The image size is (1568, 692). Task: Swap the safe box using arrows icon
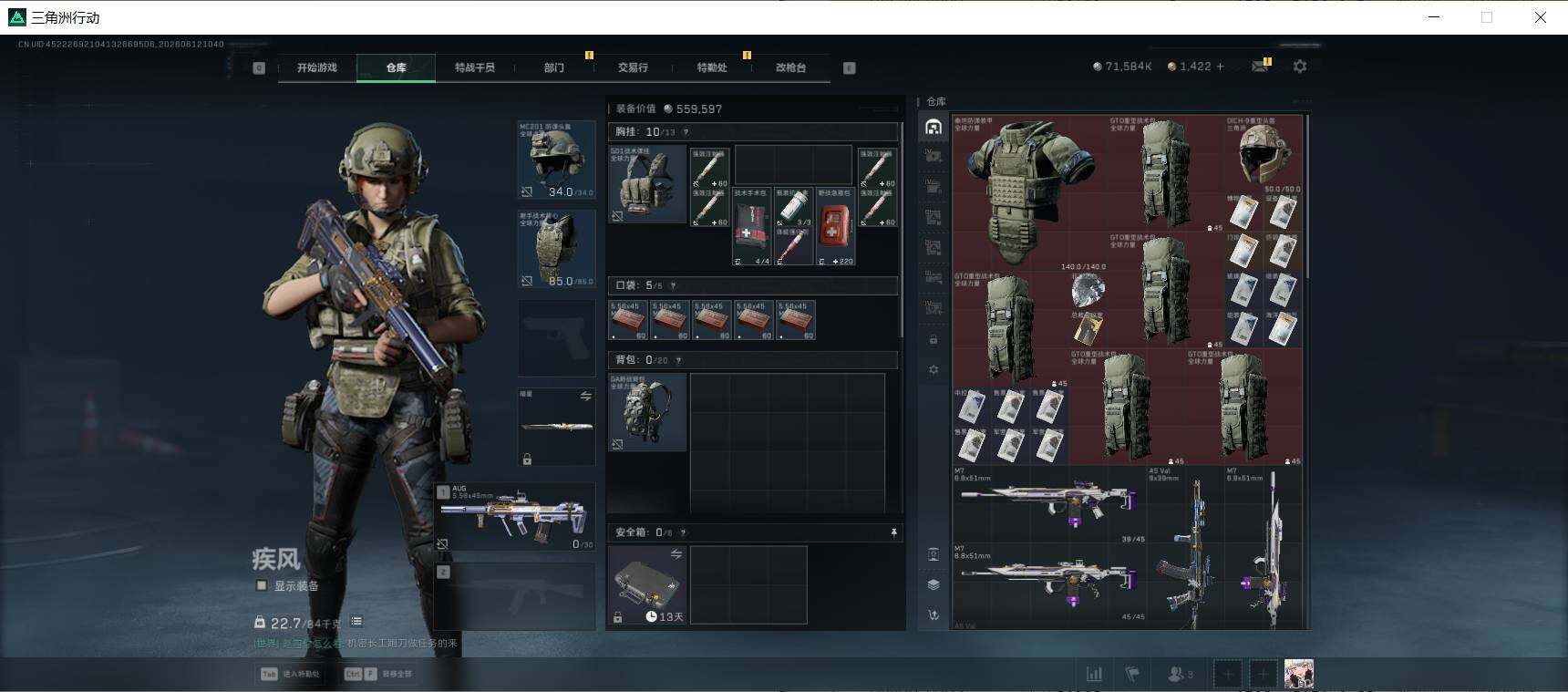point(676,553)
